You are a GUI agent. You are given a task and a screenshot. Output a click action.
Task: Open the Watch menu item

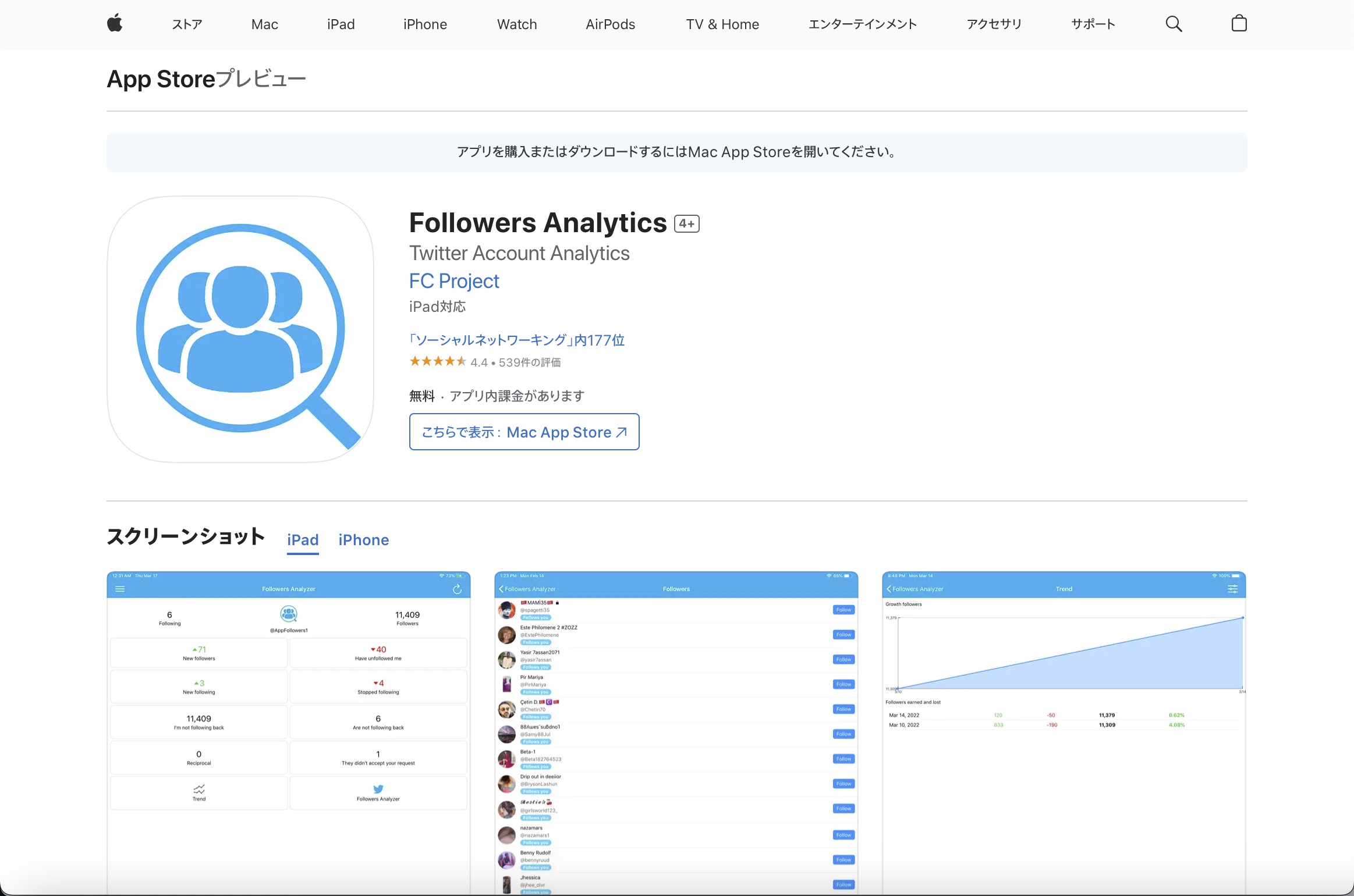coord(516,24)
